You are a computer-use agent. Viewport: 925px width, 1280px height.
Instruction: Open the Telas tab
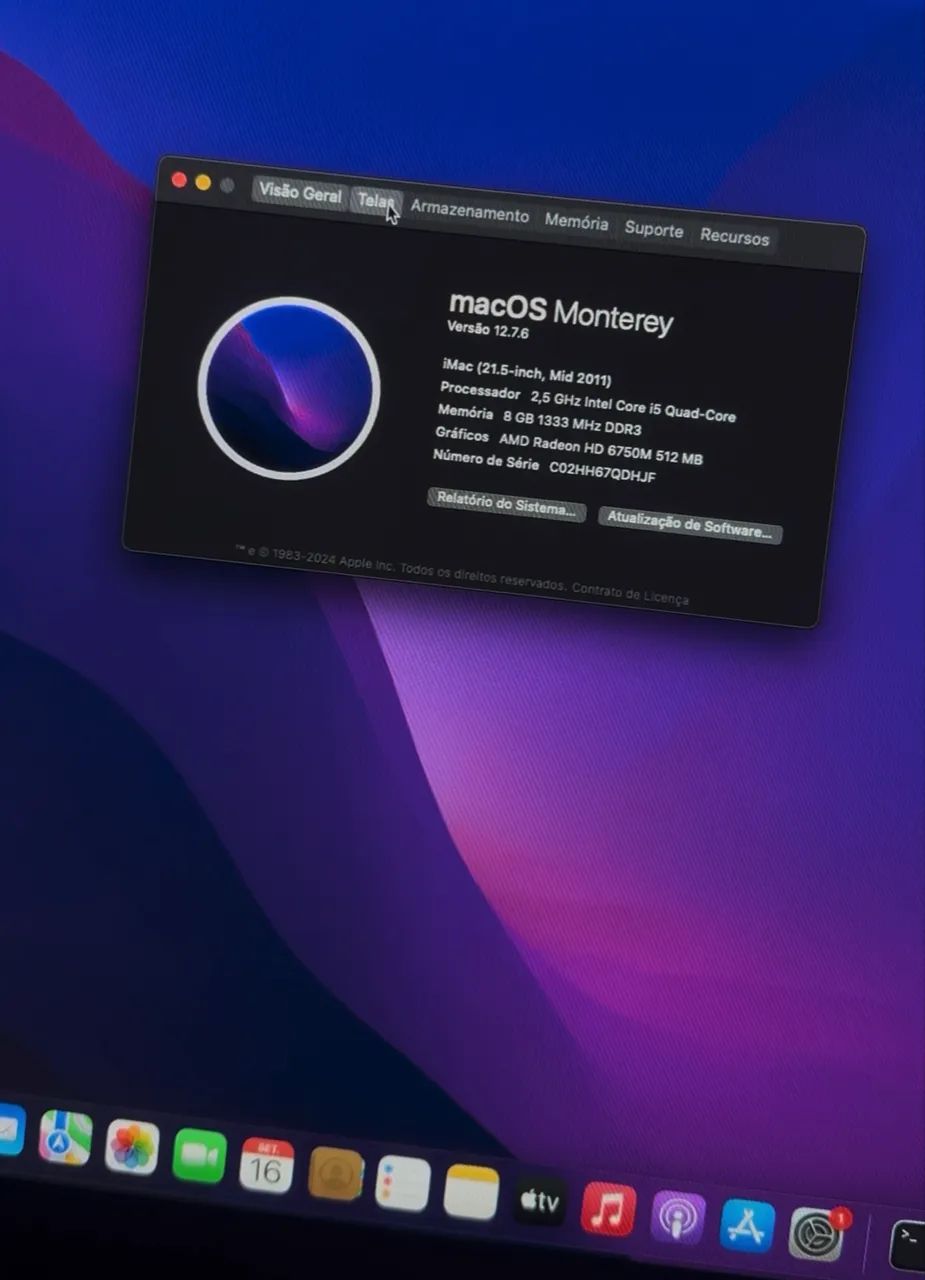(377, 202)
